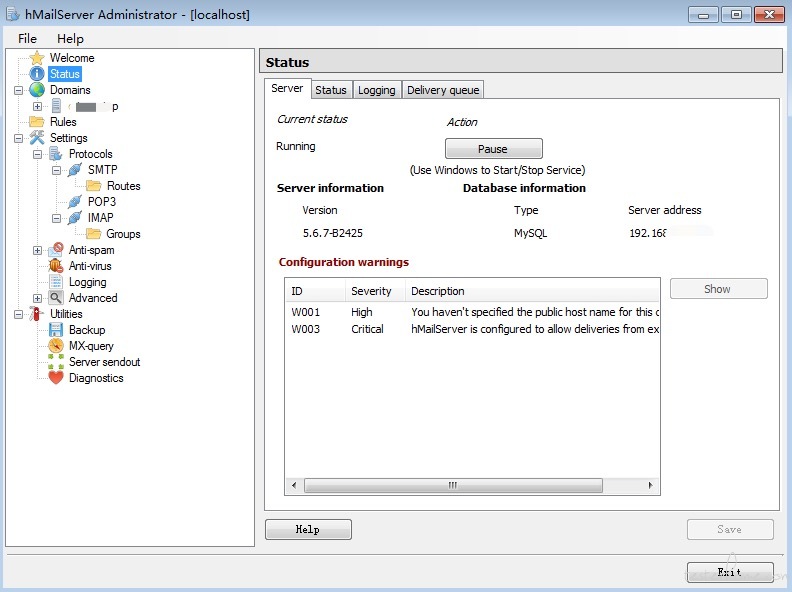
Task: Click the Domains globe icon
Action: point(37,90)
